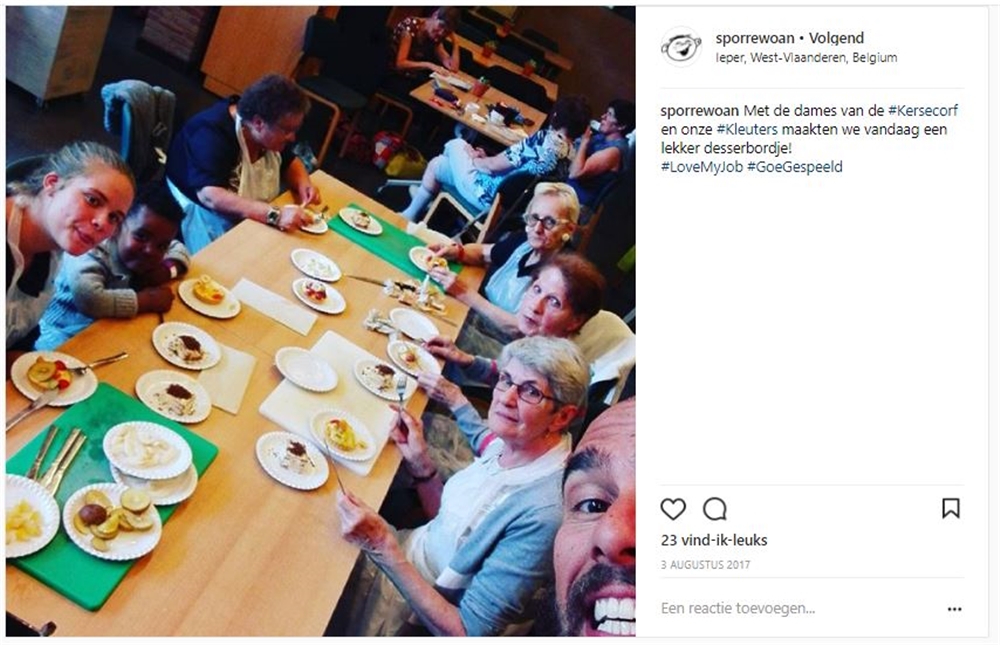The width and height of the screenshot is (1000, 645).
Task: Open the #LoveMyJob hashtag
Action: coord(702,167)
